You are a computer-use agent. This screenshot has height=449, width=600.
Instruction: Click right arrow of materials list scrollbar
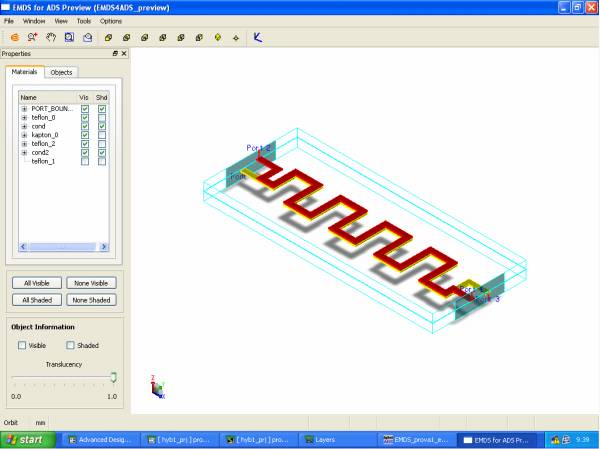(104, 247)
